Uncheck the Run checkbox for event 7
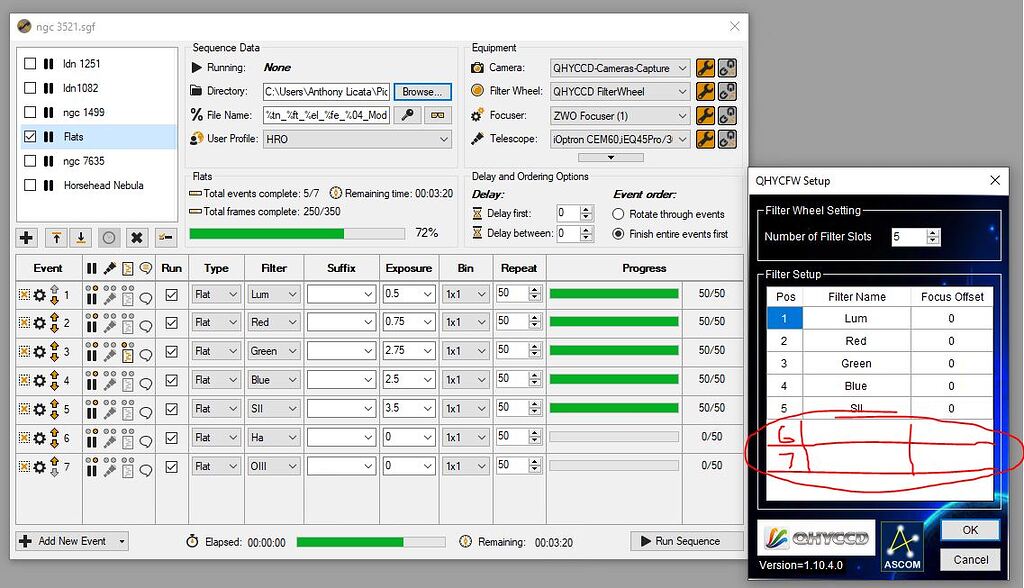The width and height of the screenshot is (1024, 588). tap(171, 467)
